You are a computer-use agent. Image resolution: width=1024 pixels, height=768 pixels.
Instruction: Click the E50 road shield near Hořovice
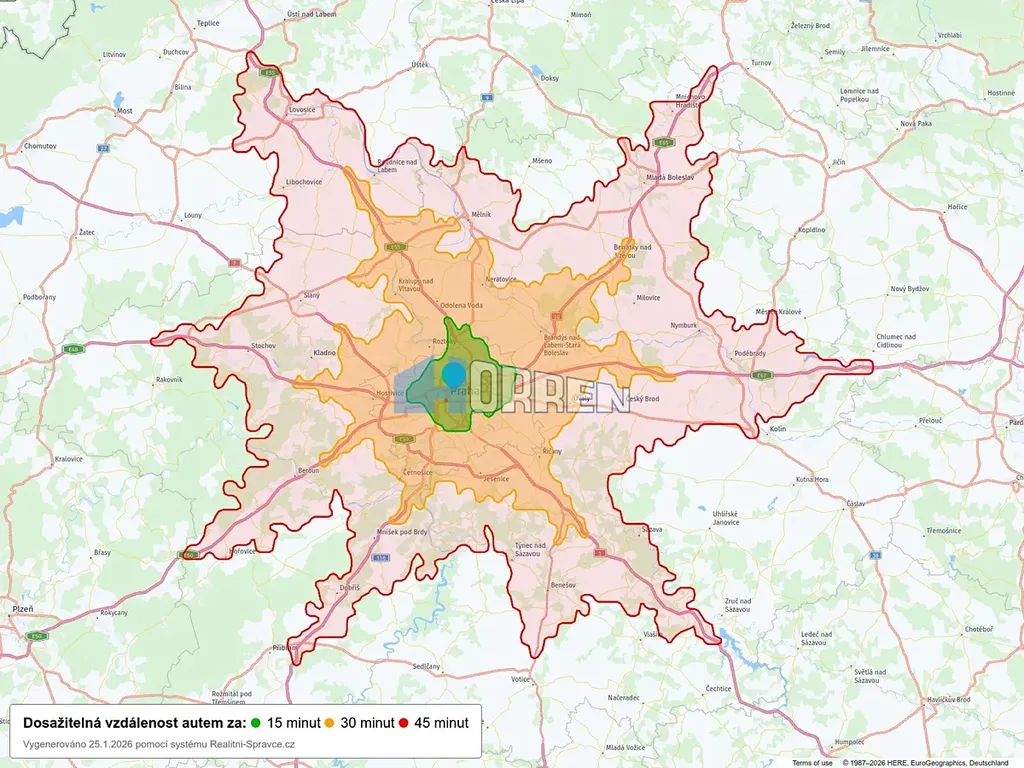pyautogui.click(x=189, y=554)
